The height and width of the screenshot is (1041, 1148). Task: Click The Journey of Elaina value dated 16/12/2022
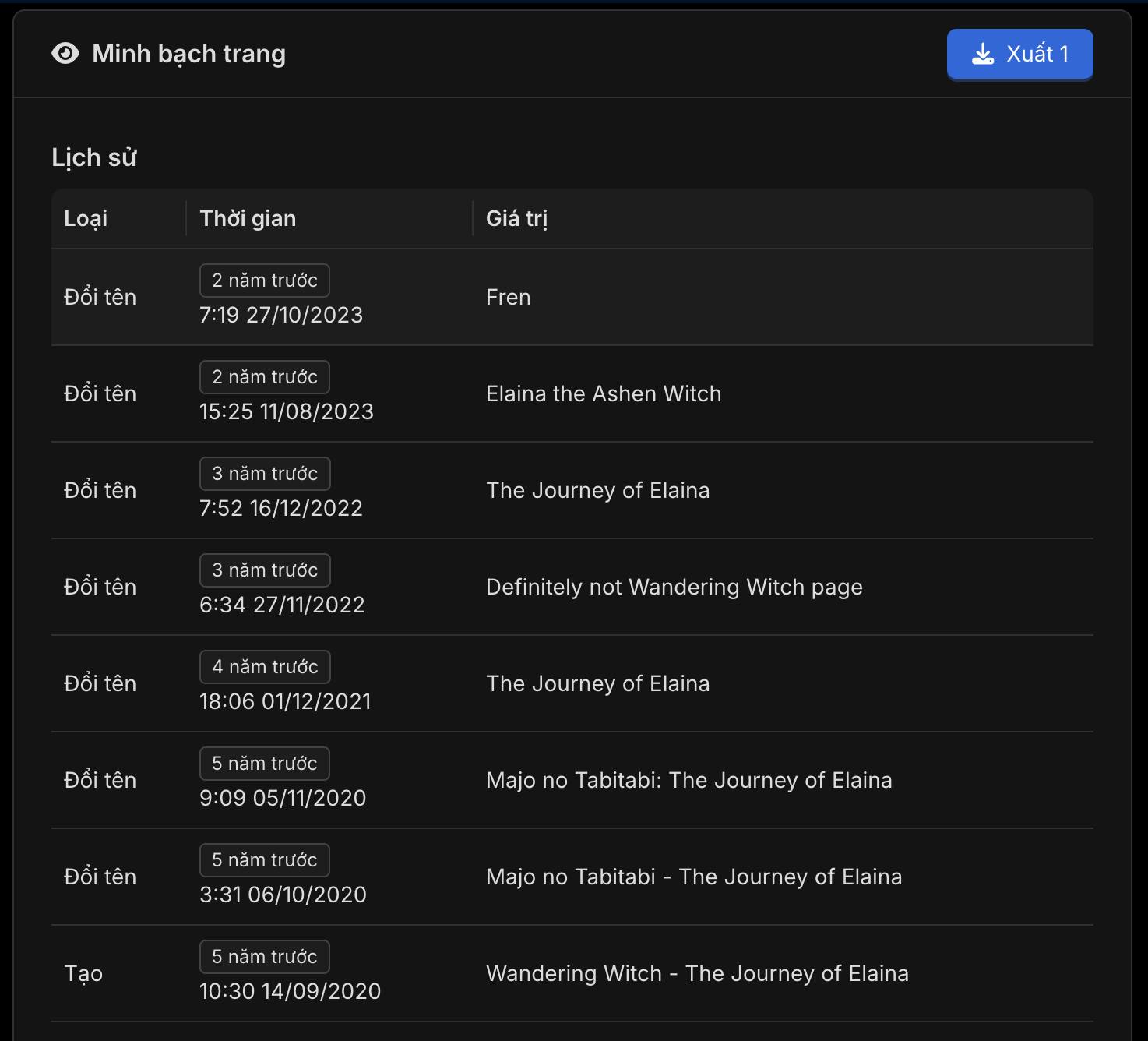pos(598,490)
